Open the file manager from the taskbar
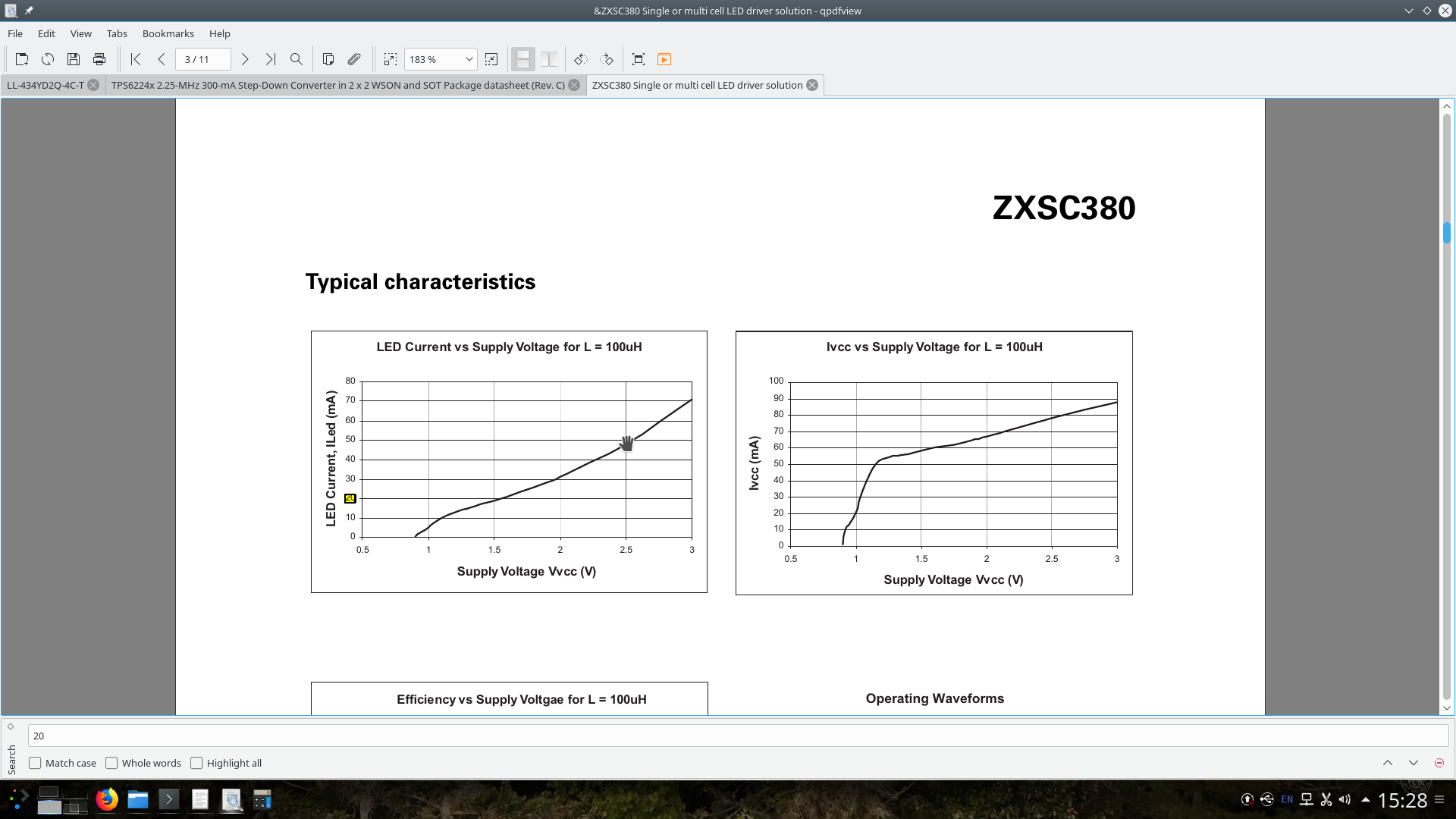Viewport: 1456px width, 819px height. pyautogui.click(x=138, y=799)
